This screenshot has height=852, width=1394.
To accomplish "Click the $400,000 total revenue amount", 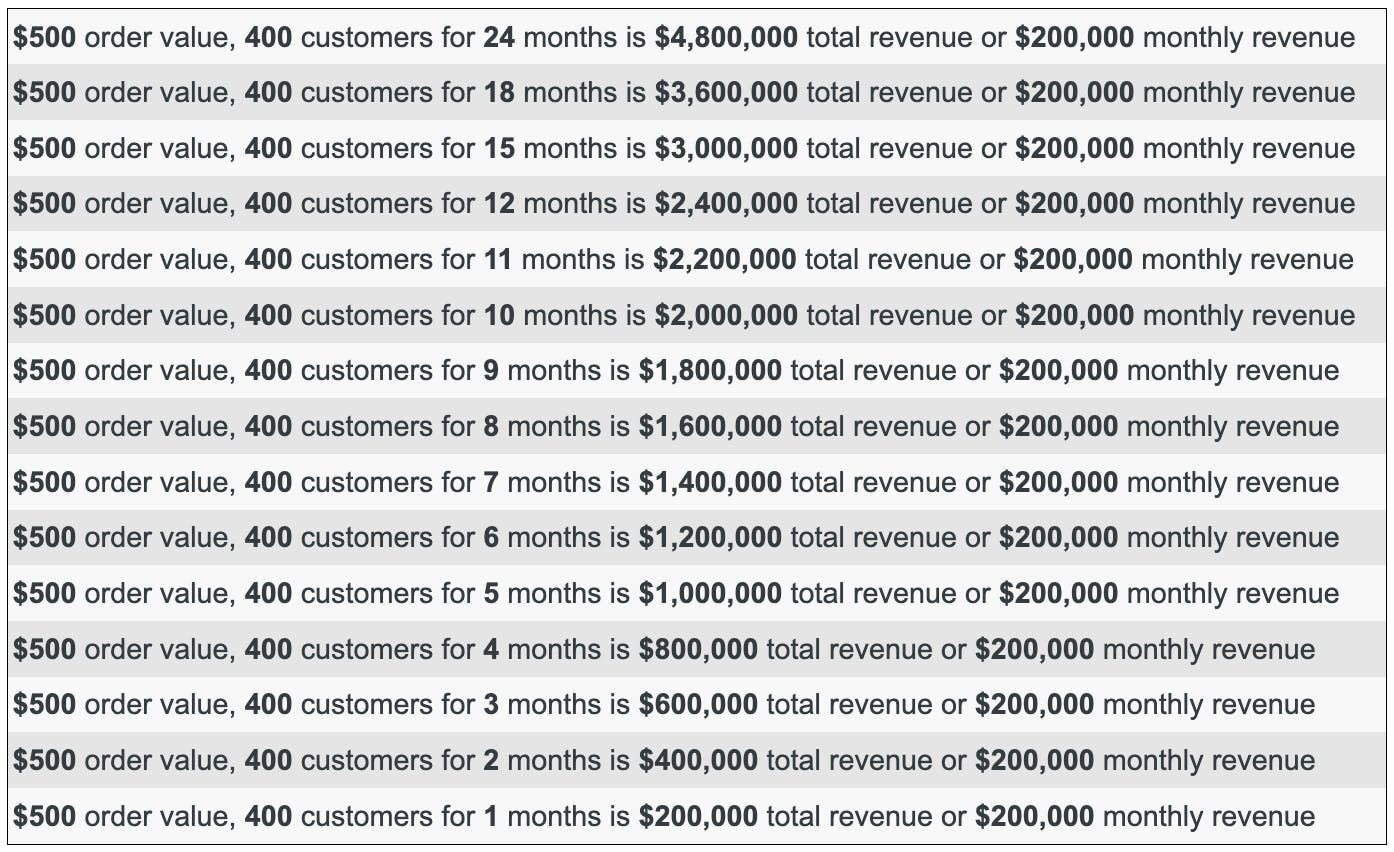I will (698, 760).
